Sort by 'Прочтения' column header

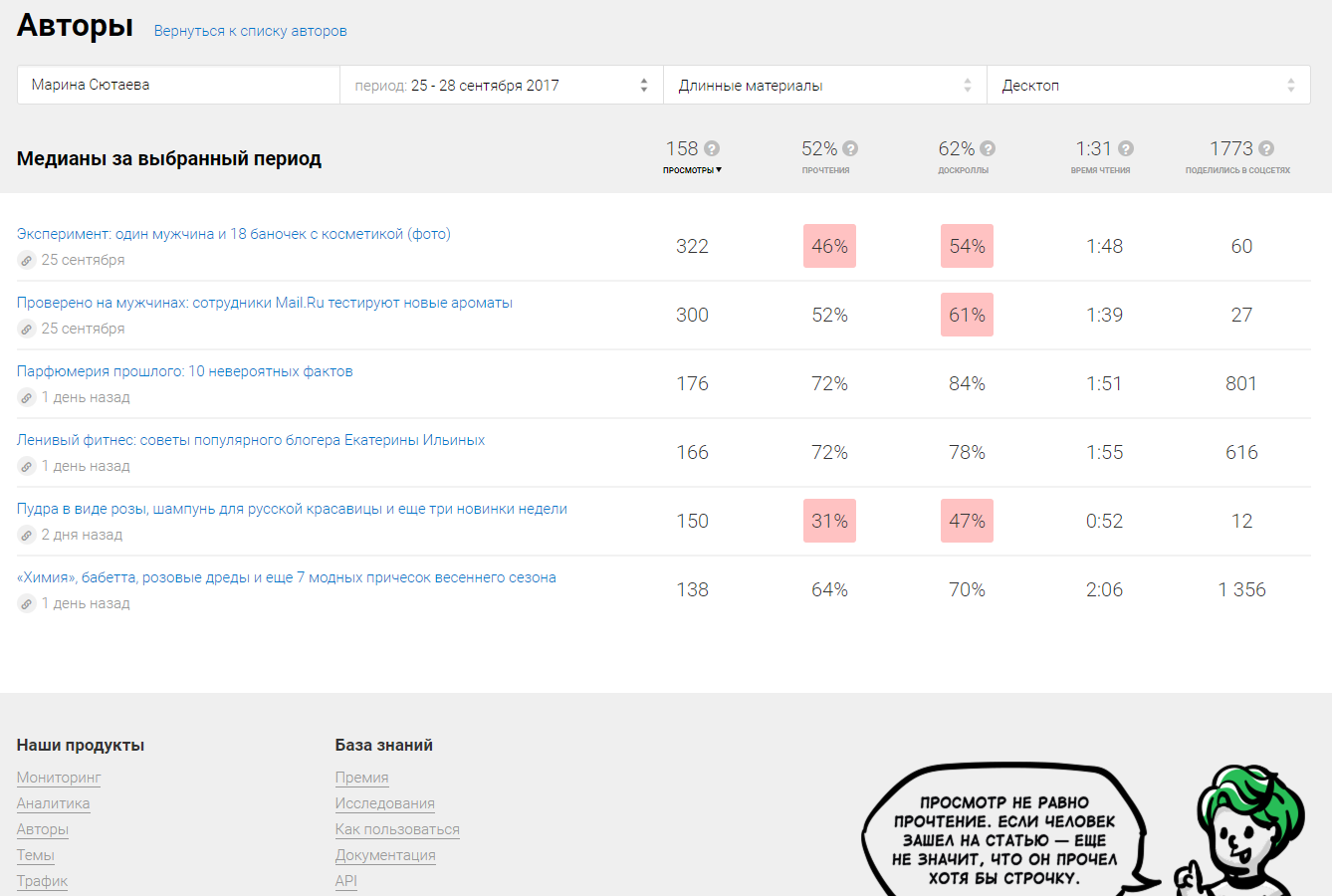(x=826, y=170)
